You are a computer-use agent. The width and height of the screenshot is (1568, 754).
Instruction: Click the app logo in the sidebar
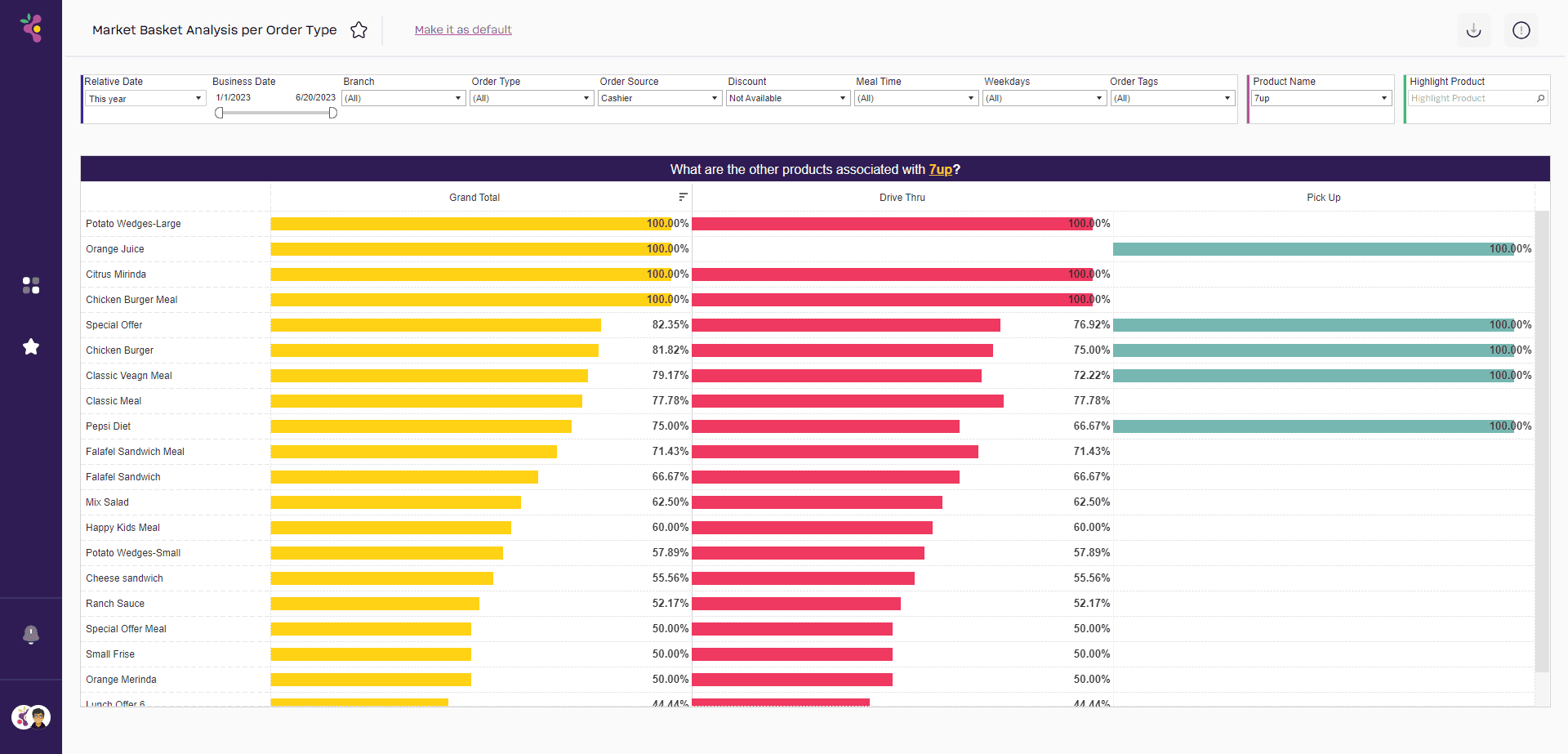(x=32, y=28)
